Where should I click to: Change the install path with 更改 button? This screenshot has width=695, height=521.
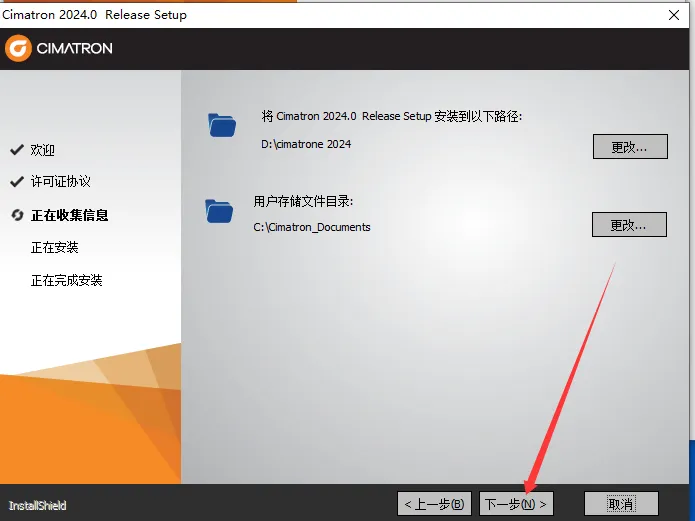click(x=630, y=146)
